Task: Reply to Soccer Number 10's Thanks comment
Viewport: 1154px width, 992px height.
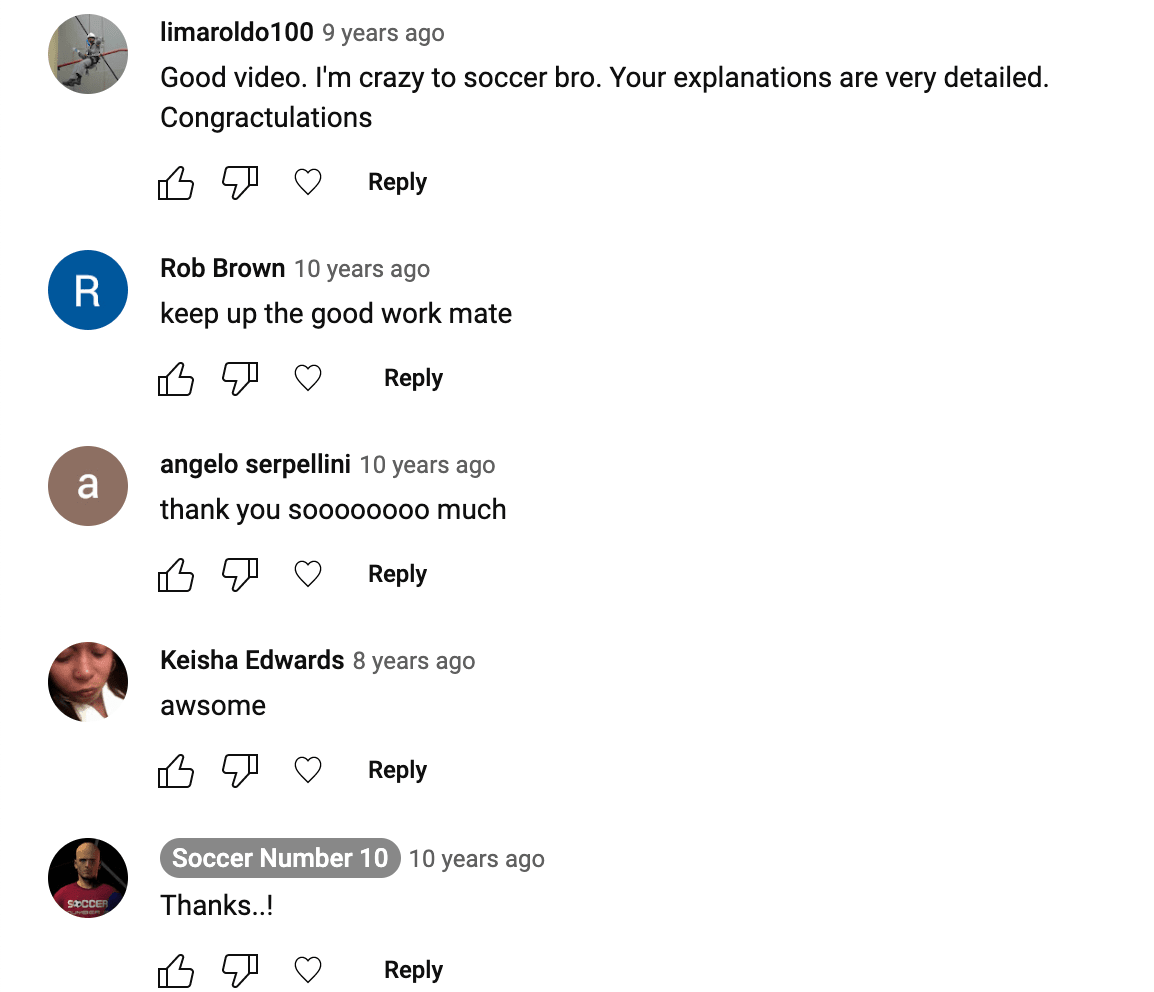Action: tap(413, 970)
